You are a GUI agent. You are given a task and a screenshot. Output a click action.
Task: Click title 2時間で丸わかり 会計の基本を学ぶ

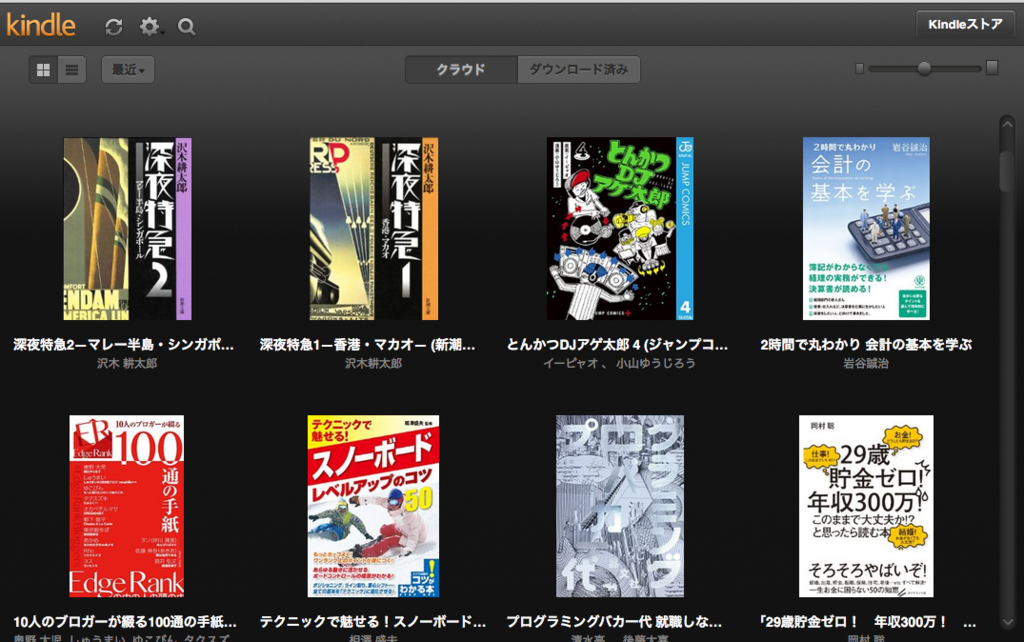[x=866, y=344]
